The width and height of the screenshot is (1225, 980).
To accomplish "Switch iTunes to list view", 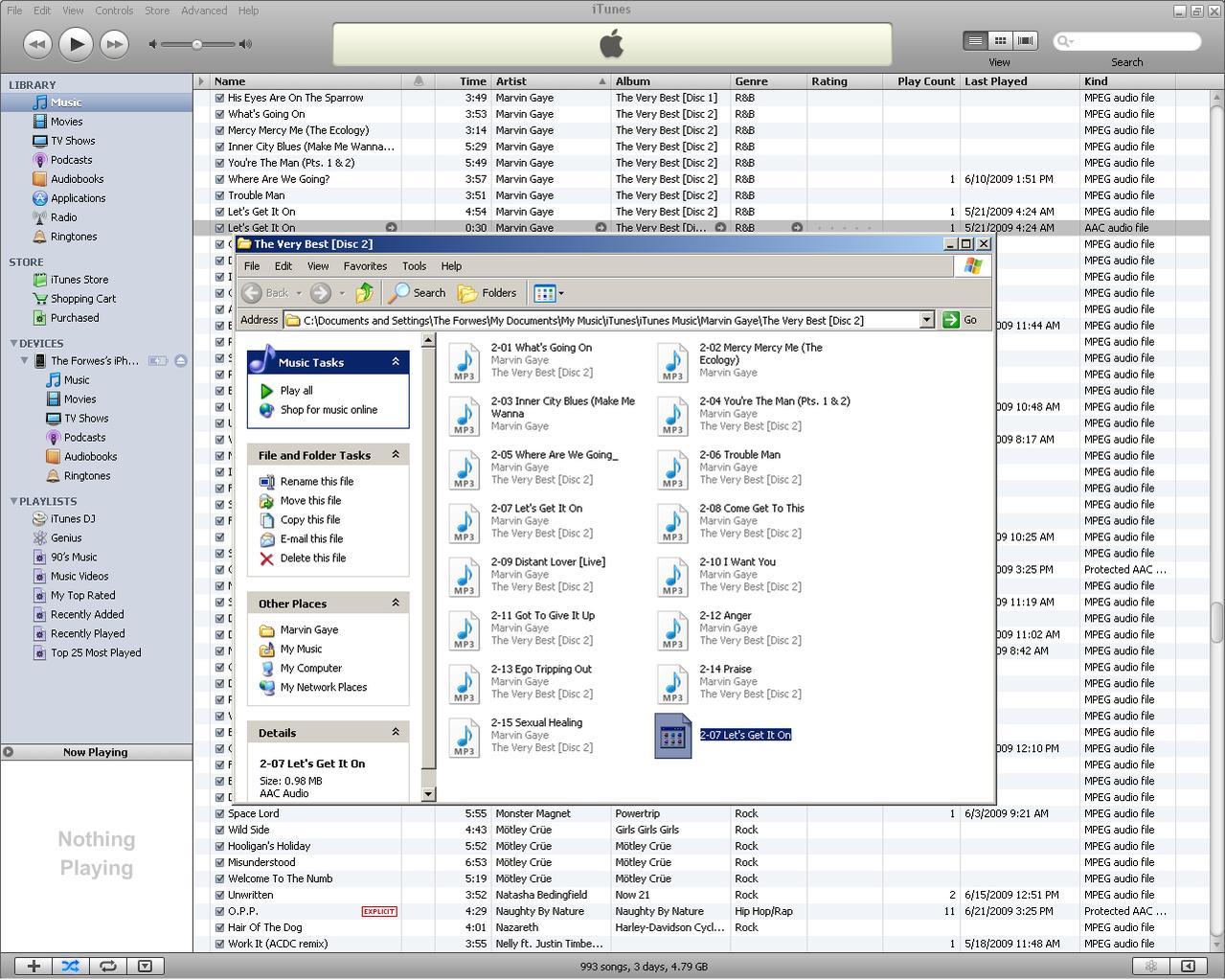I will pos(975,40).
